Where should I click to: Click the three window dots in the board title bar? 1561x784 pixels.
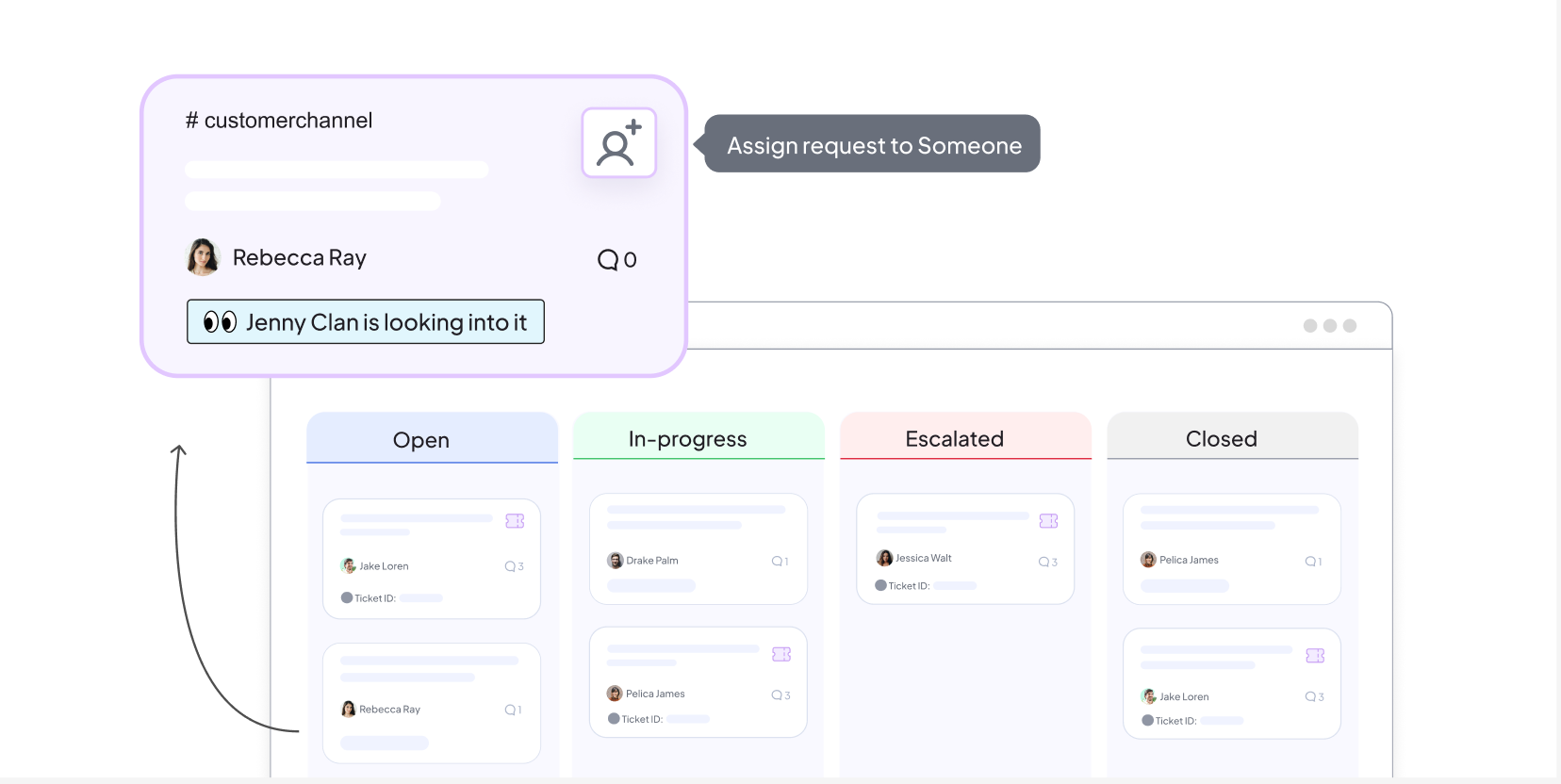point(1330,326)
